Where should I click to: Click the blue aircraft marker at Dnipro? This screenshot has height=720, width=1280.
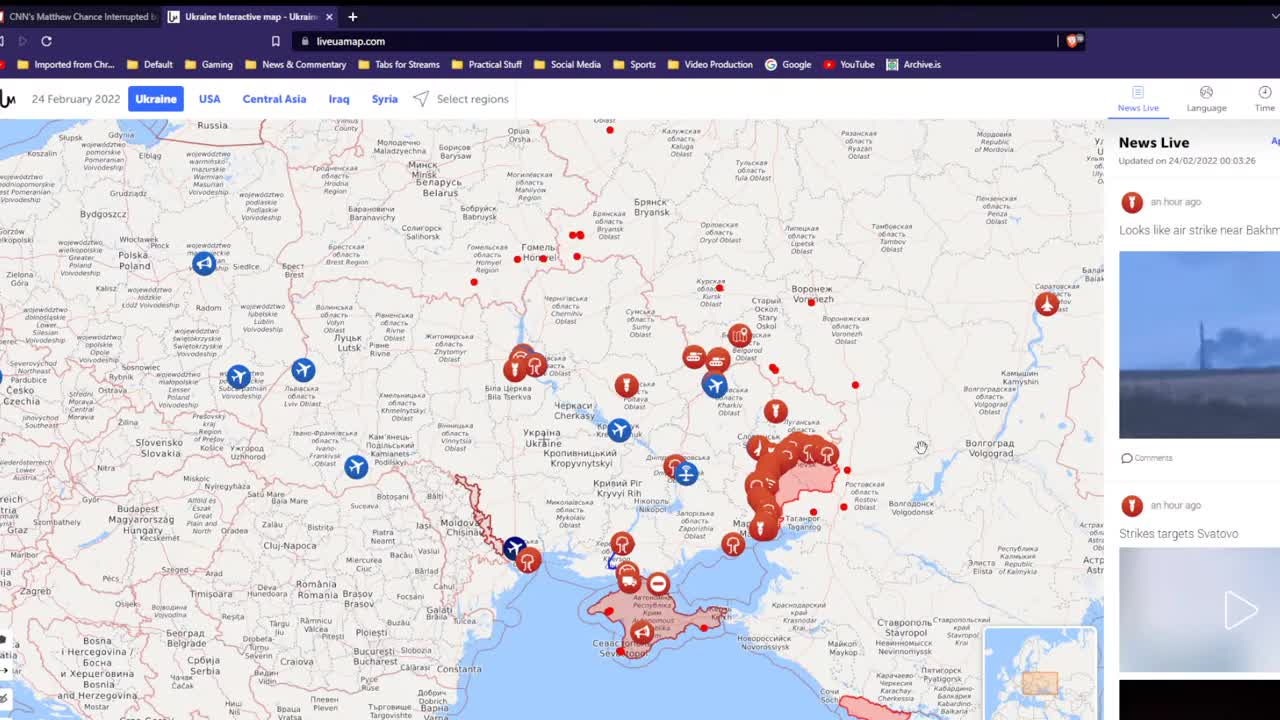[x=686, y=474]
